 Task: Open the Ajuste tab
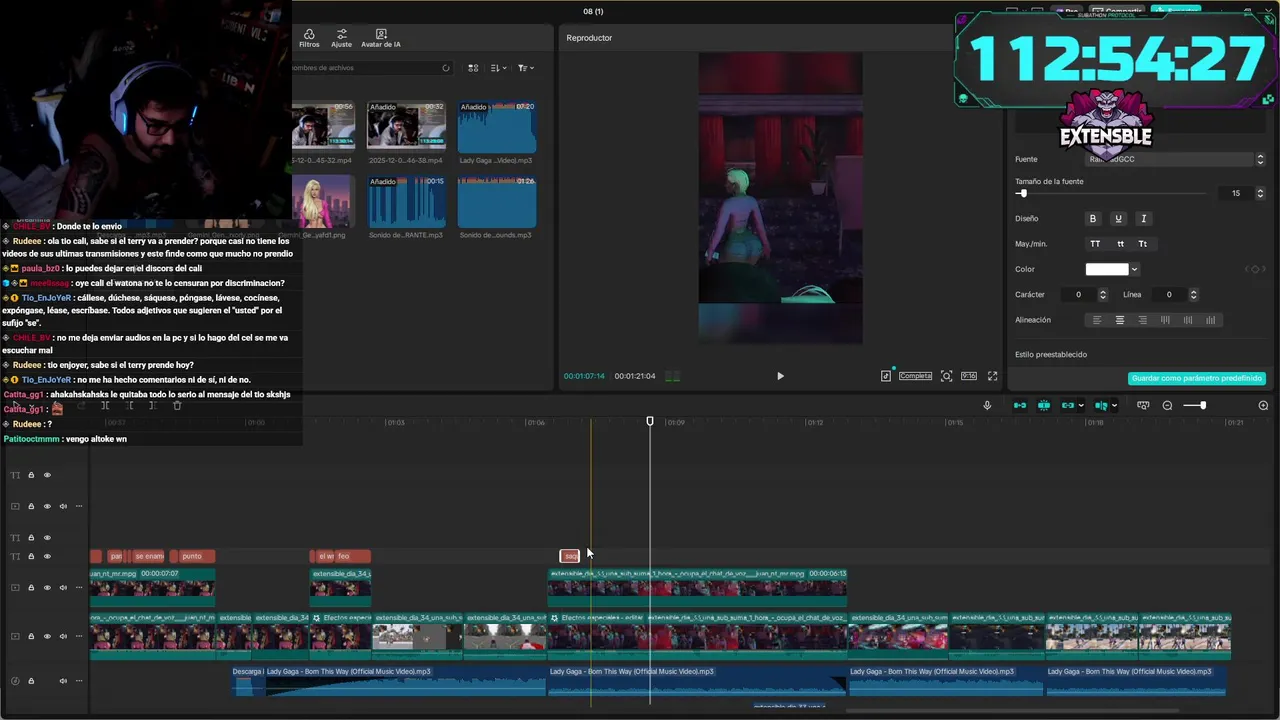341,38
